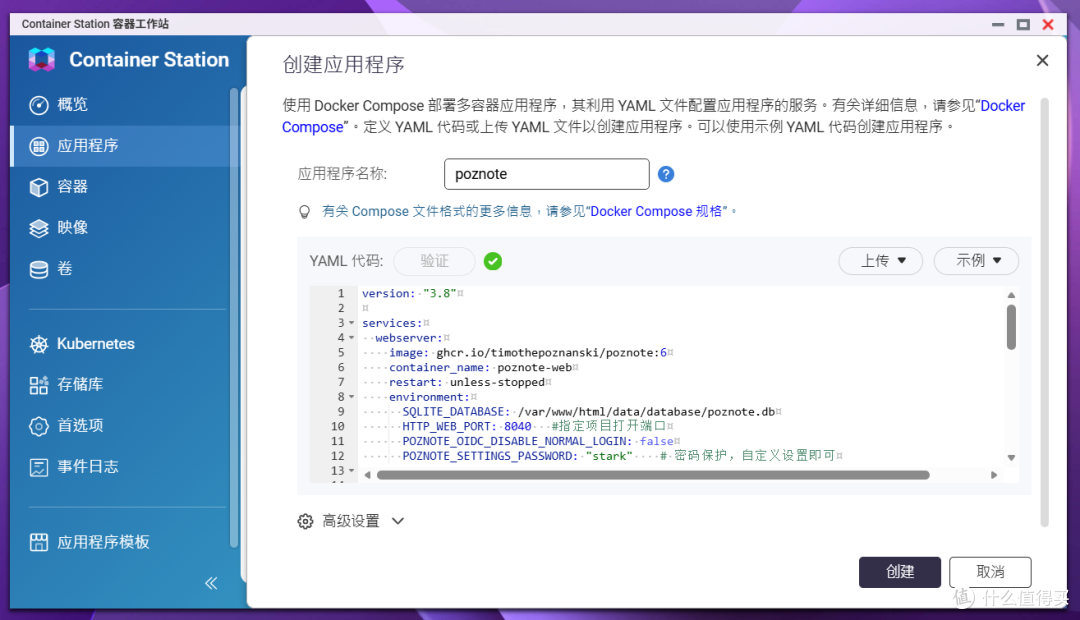The height and width of the screenshot is (620, 1080).
Task: Open the "Docker Compose" documentation link
Action: (1003, 106)
